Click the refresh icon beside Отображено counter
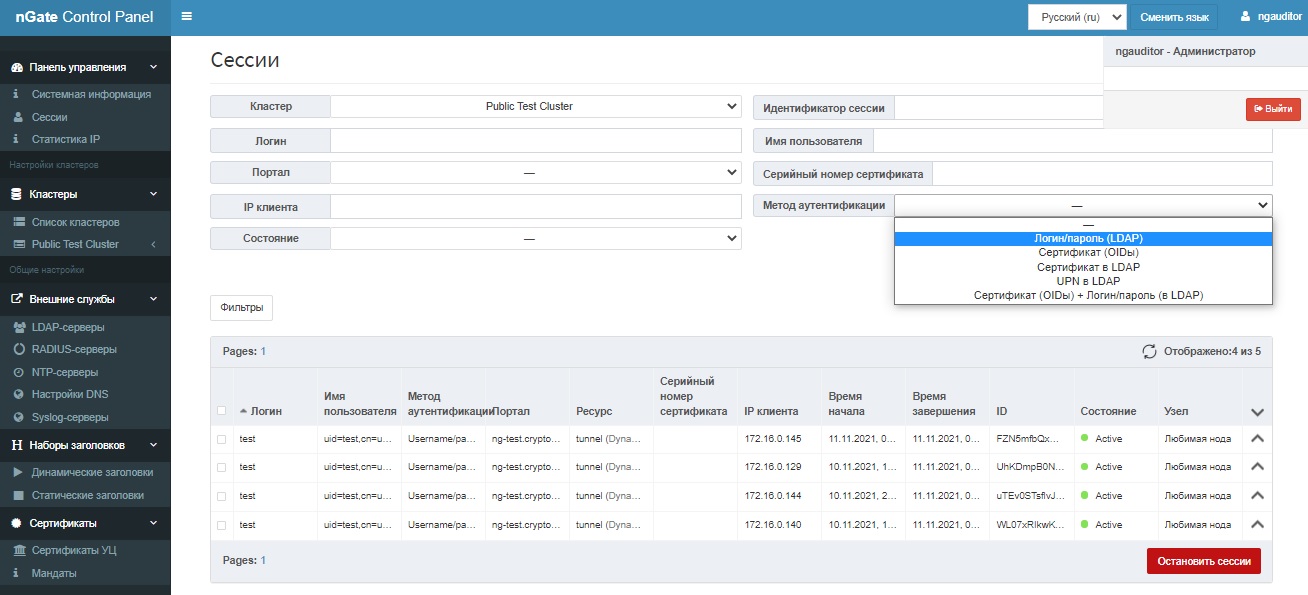Screen dimensions: 1308x595 (x=1150, y=352)
